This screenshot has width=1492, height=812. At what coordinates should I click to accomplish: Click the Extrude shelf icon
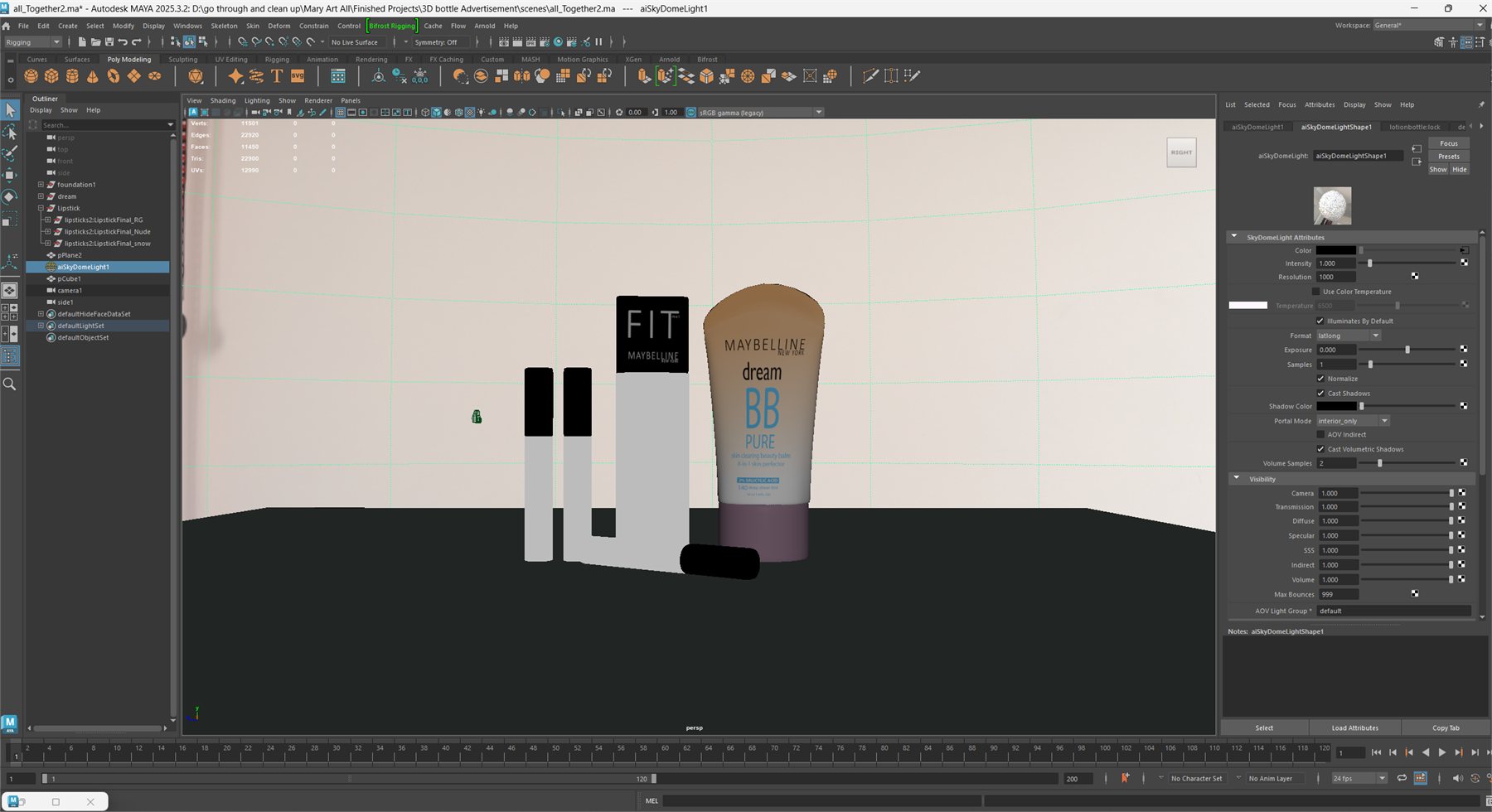(x=645, y=76)
